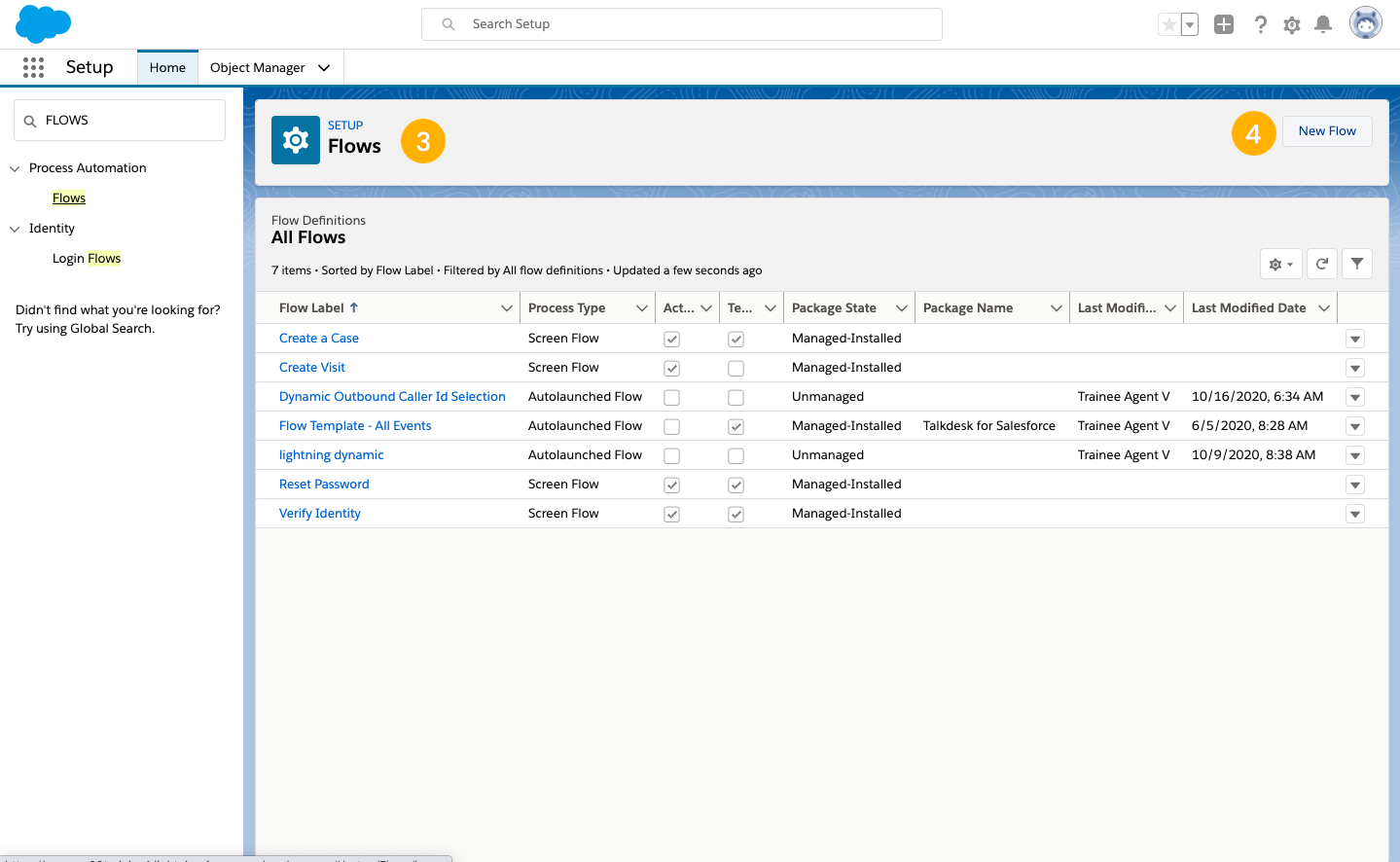Open the list view filters icon
Screen dimensions: 1400x862
(x=1356, y=263)
